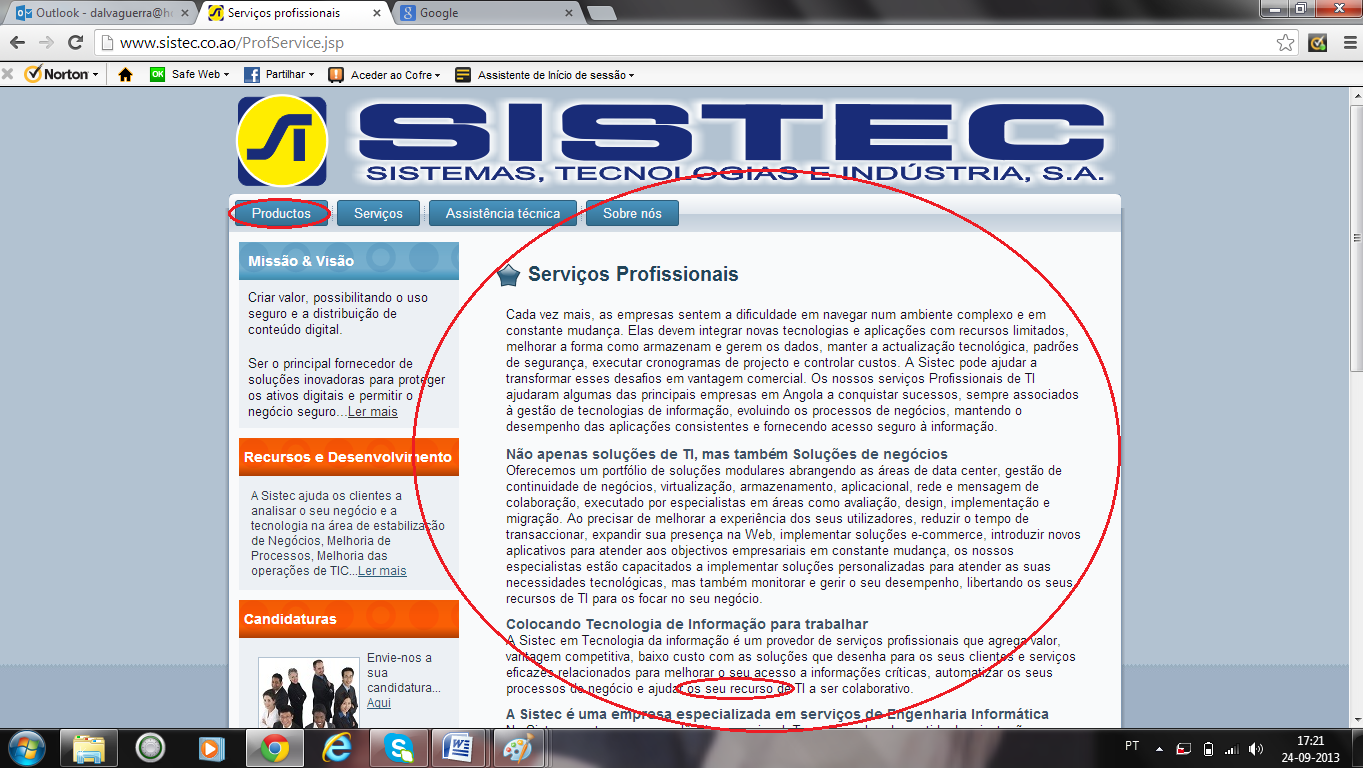Open Skype from the taskbar
This screenshot has height=769, width=1363.
pyautogui.click(x=399, y=748)
